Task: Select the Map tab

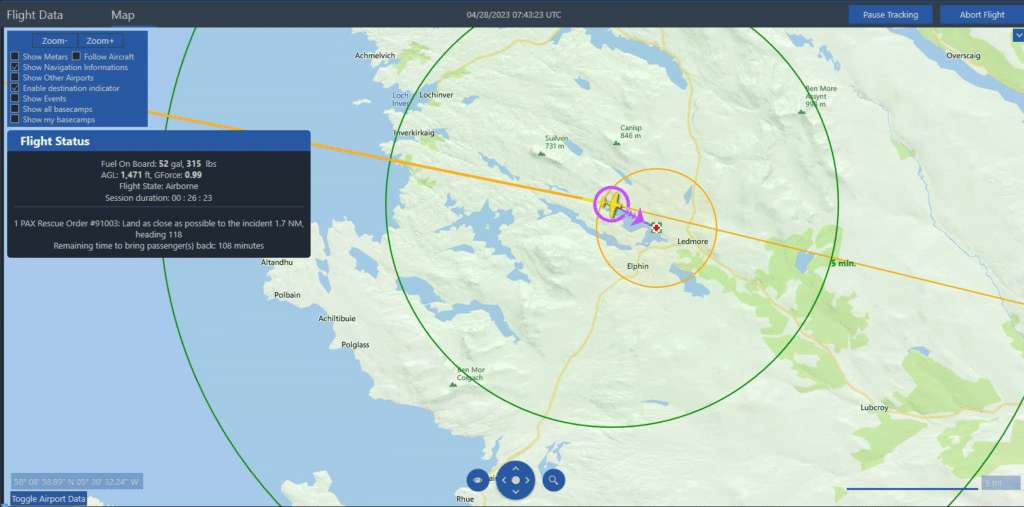Action: pyautogui.click(x=122, y=15)
